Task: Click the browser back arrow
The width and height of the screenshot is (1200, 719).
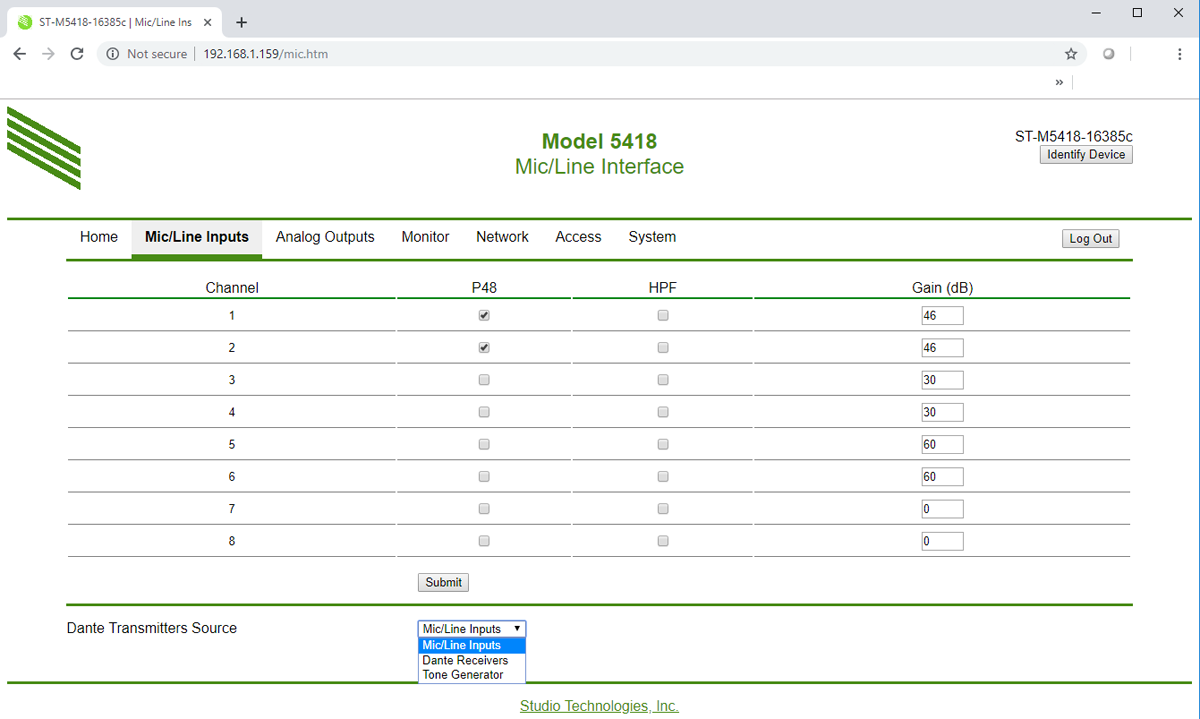Action: pyautogui.click(x=20, y=54)
